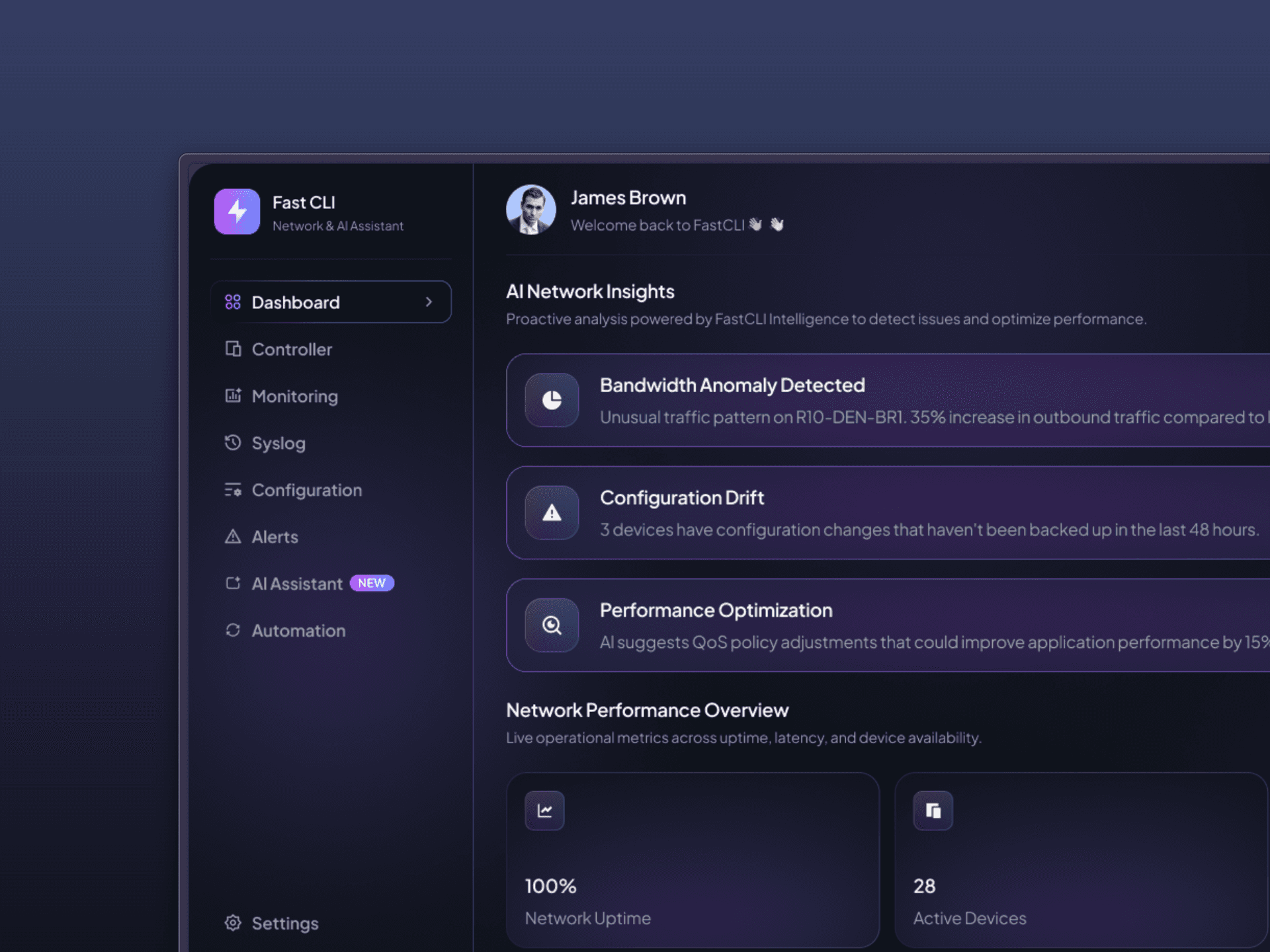Open the Bandwidth Anomaly Detected card title
Screen dimensions: 1270x952
(732, 385)
